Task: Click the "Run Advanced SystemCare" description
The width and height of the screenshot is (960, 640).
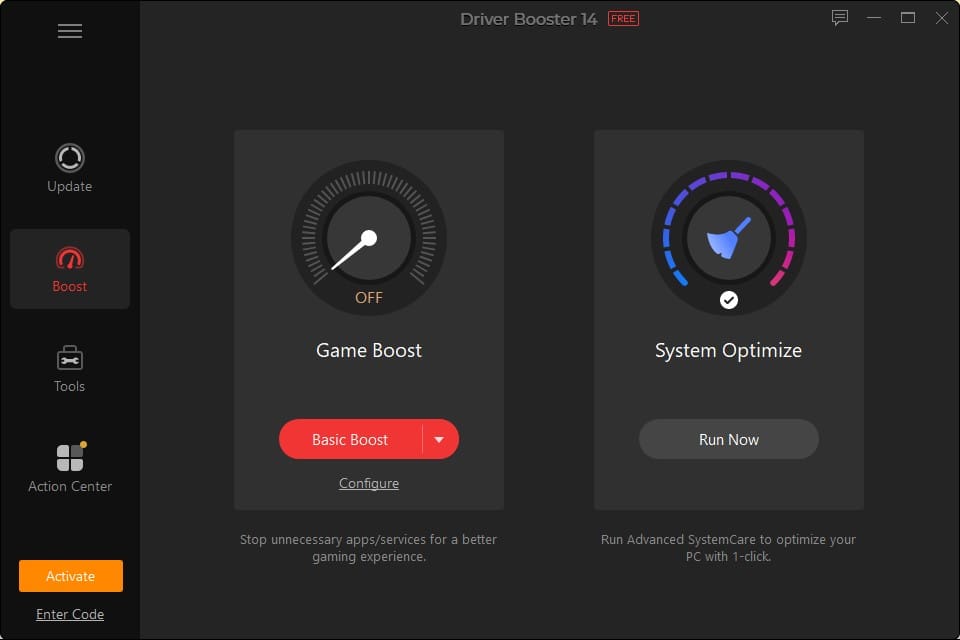Action: (729, 548)
